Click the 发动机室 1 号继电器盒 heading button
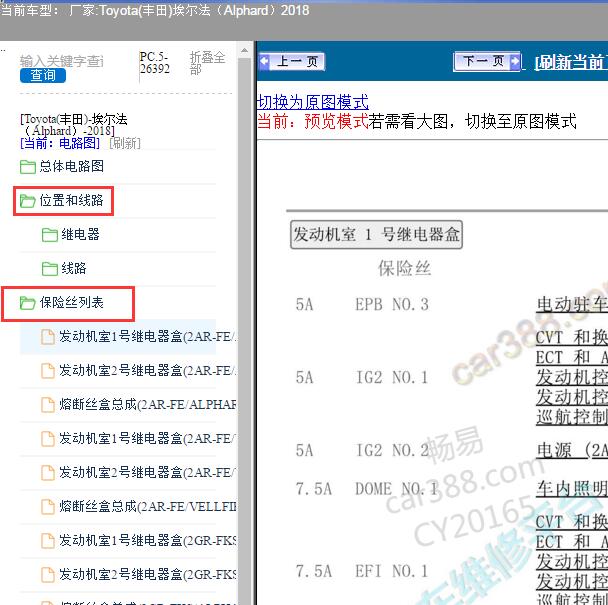Screen dimensions: 608x605 tap(376, 235)
